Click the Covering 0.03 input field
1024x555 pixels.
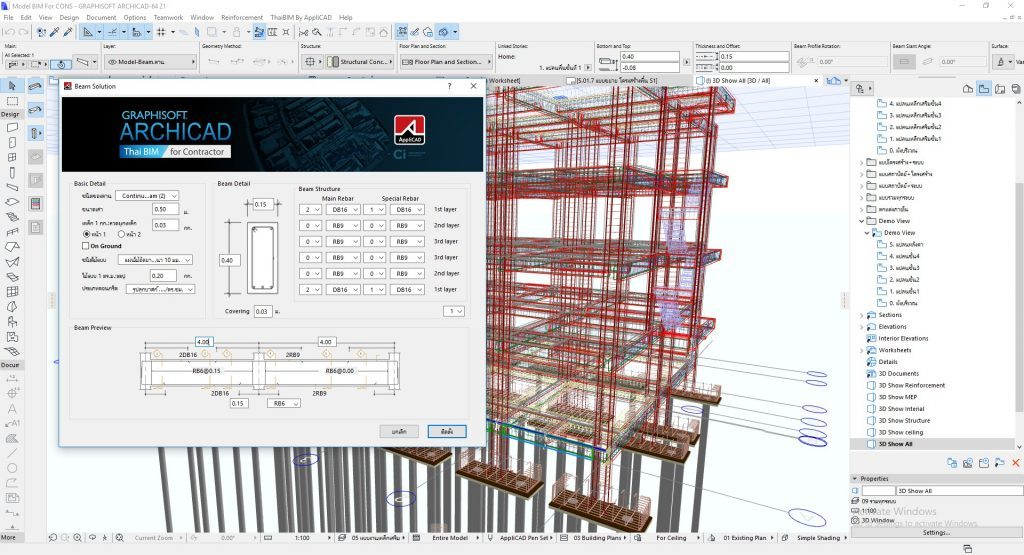263,311
